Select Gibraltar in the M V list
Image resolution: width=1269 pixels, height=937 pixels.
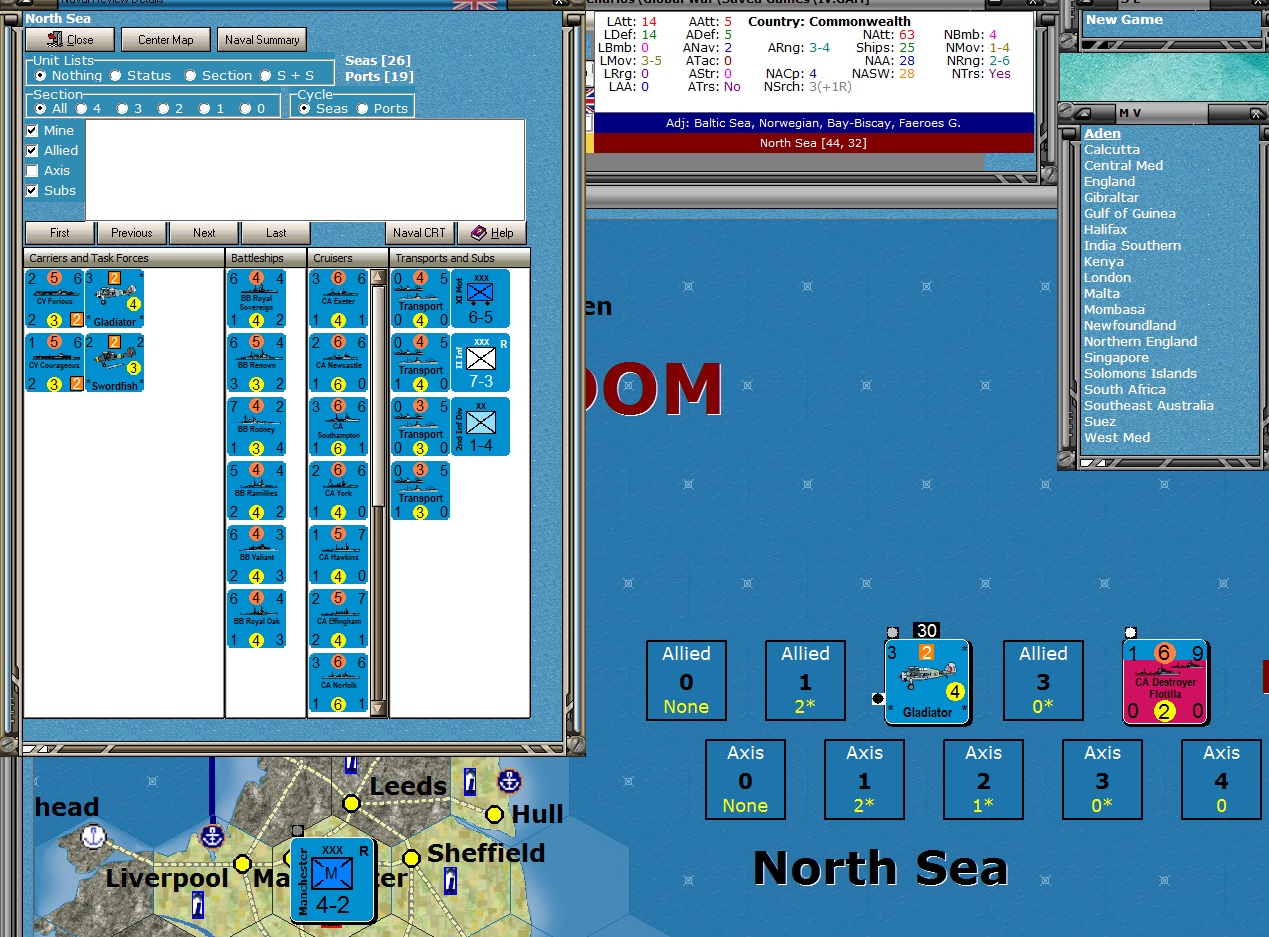(x=1111, y=197)
